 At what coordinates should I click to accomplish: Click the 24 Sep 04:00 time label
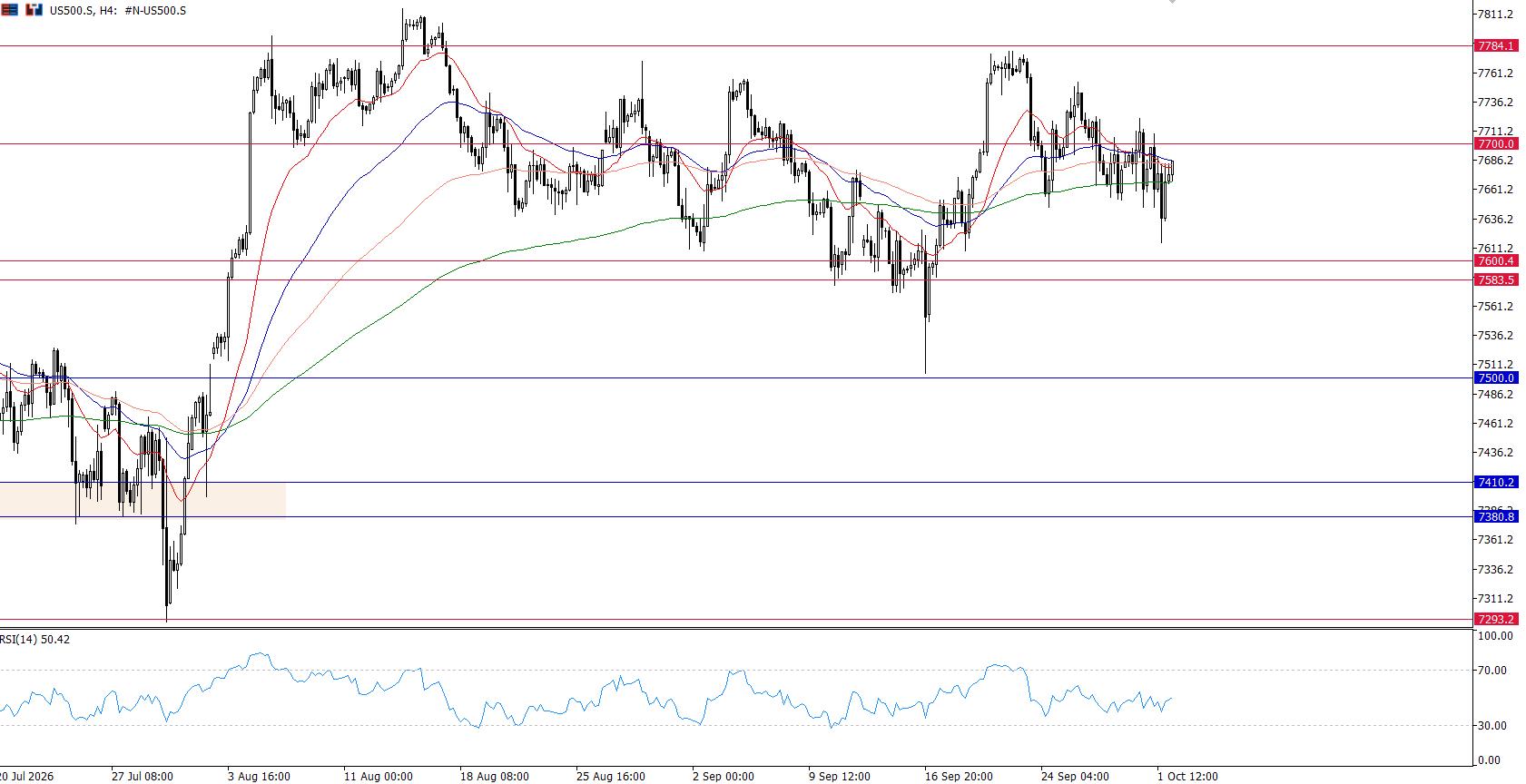click(x=1075, y=777)
